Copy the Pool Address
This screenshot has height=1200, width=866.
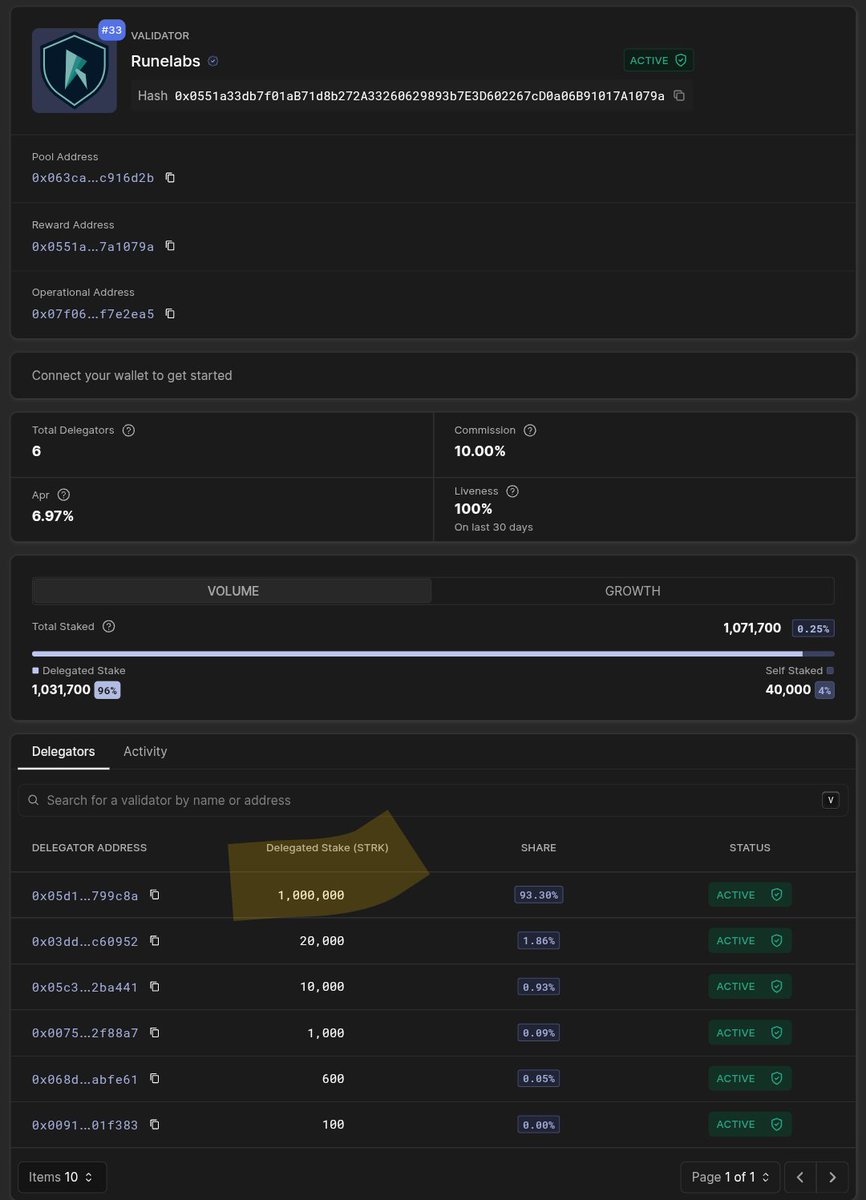(170, 178)
